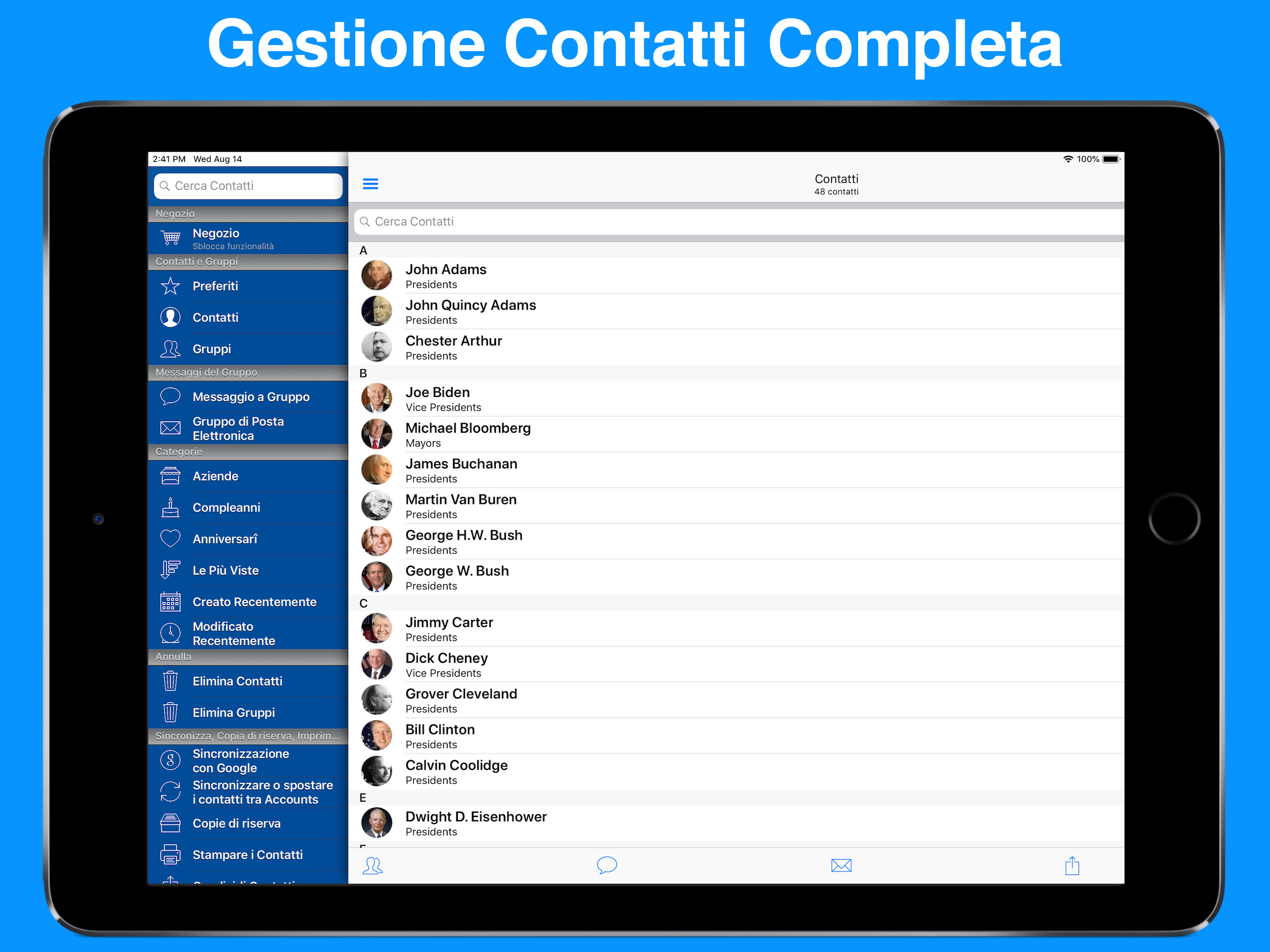Open the Negozio Sblocca funzionalità entry
Screen dimensions: 1270x952
248,238
